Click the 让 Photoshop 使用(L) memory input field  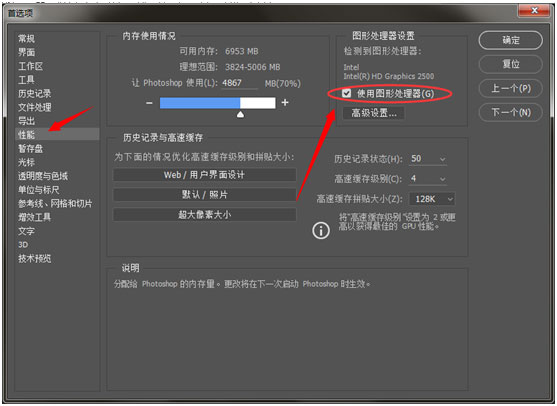(240, 83)
